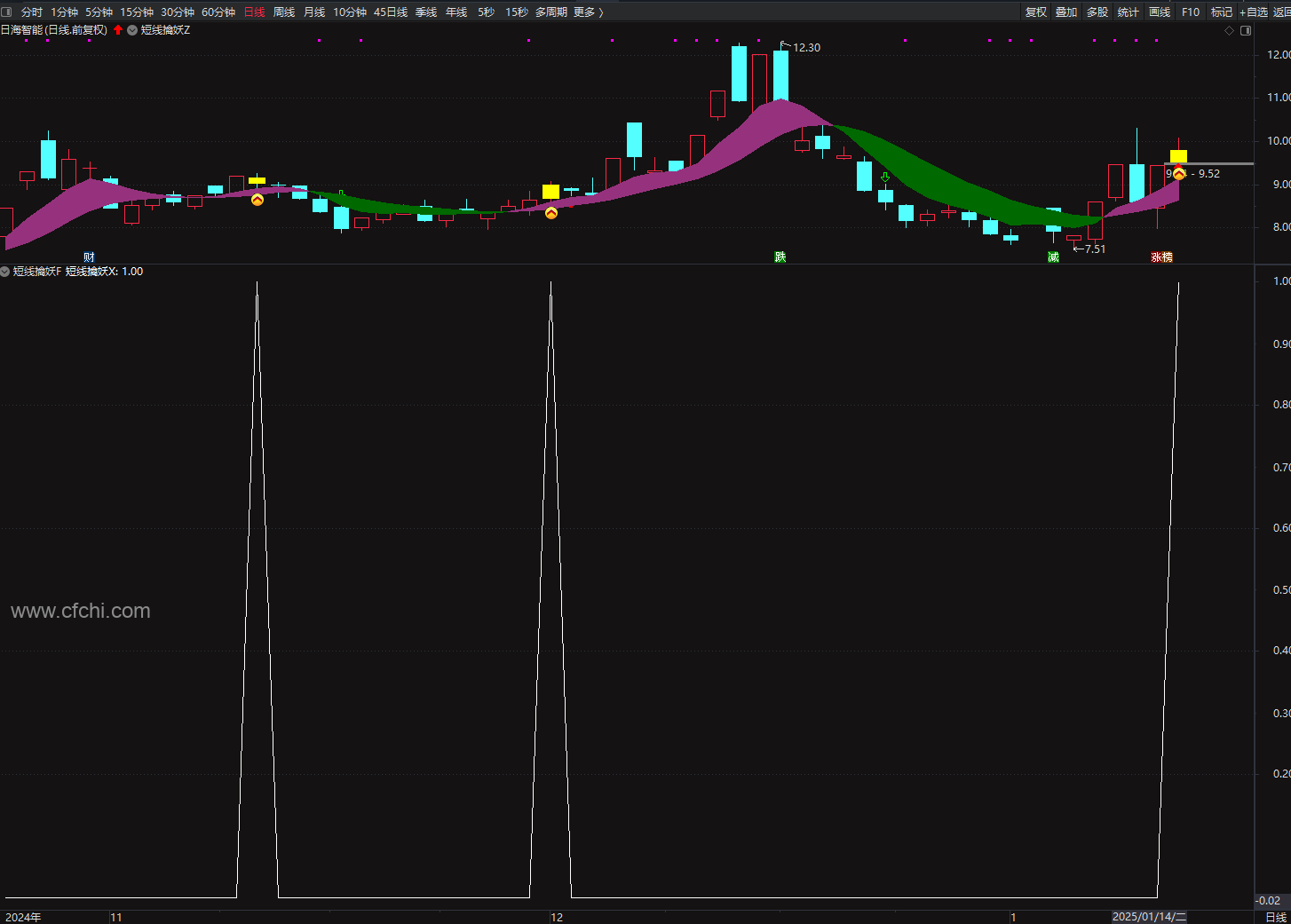Screen dimensions: 1291x924
Task: Select the 周线 period tab
Action: tap(284, 12)
